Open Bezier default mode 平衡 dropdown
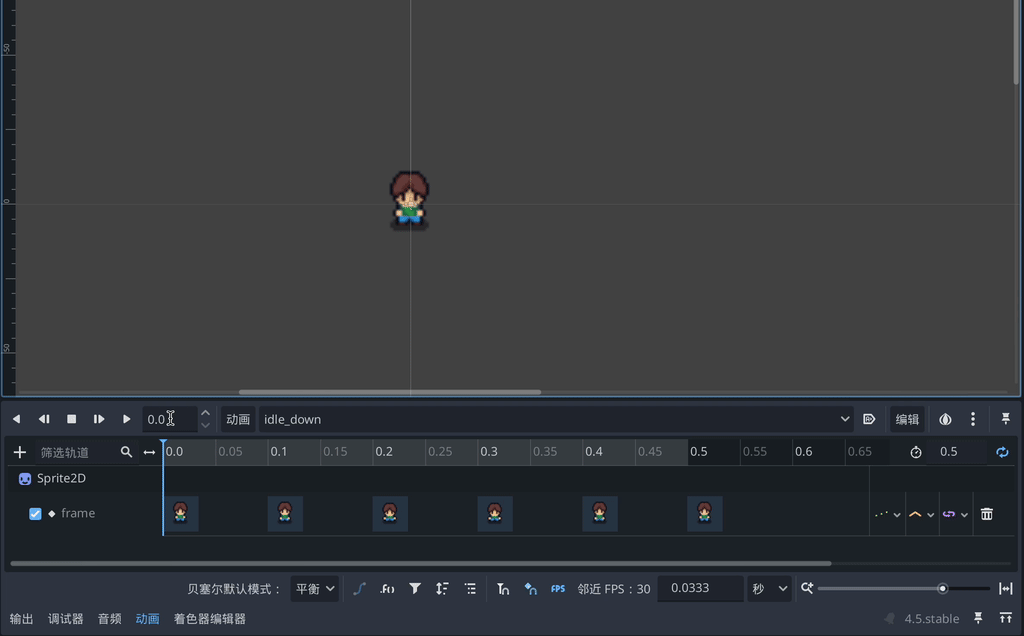 314,589
